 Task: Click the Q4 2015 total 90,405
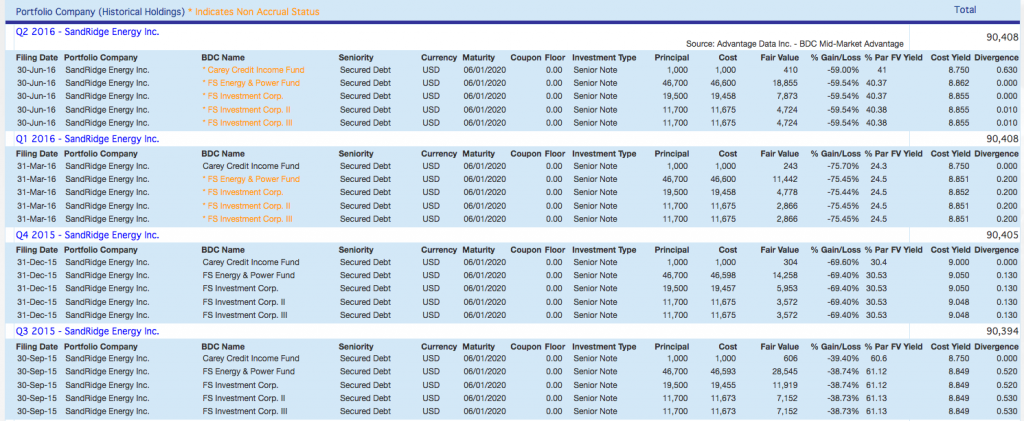pyautogui.click(x=1002, y=235)
